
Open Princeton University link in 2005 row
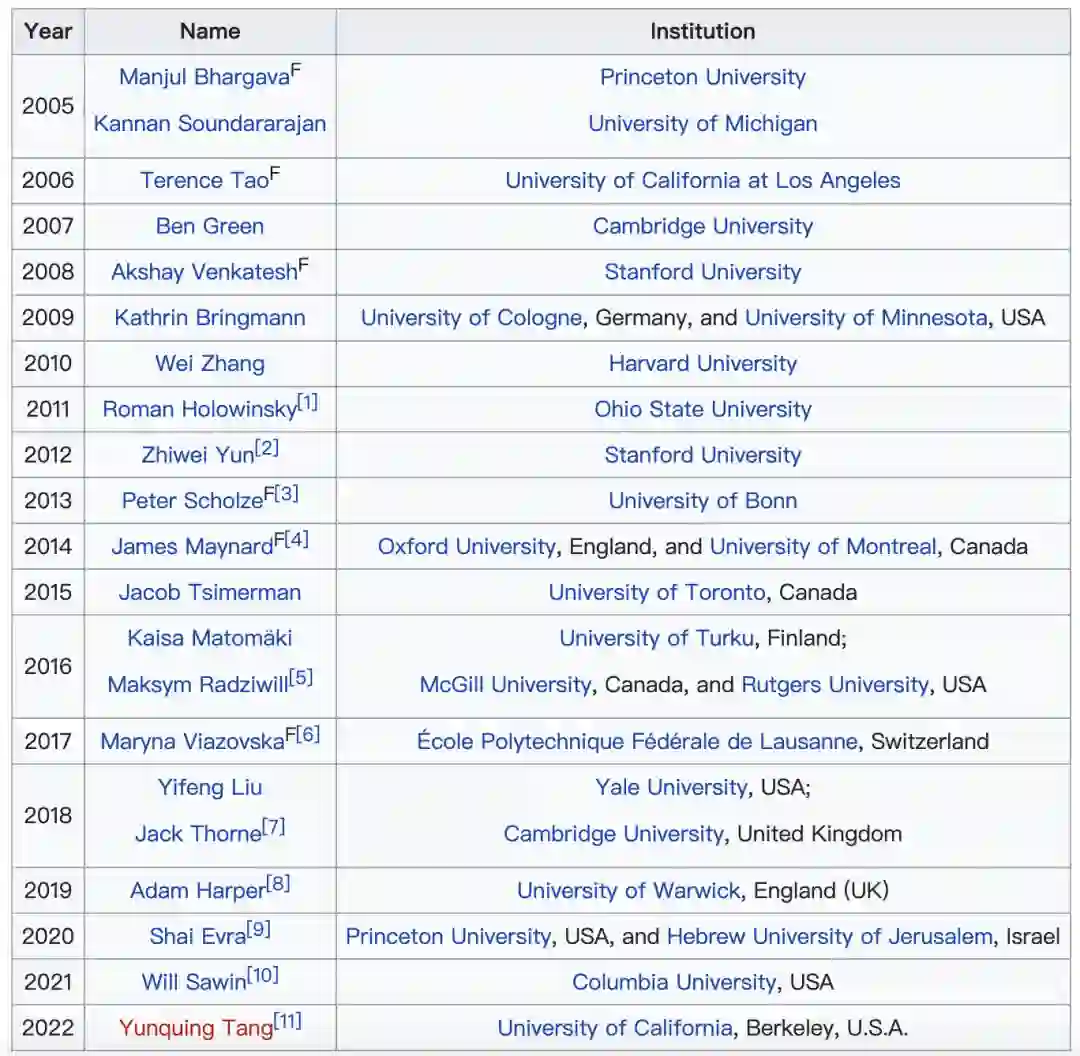click(x=703, y=77)
